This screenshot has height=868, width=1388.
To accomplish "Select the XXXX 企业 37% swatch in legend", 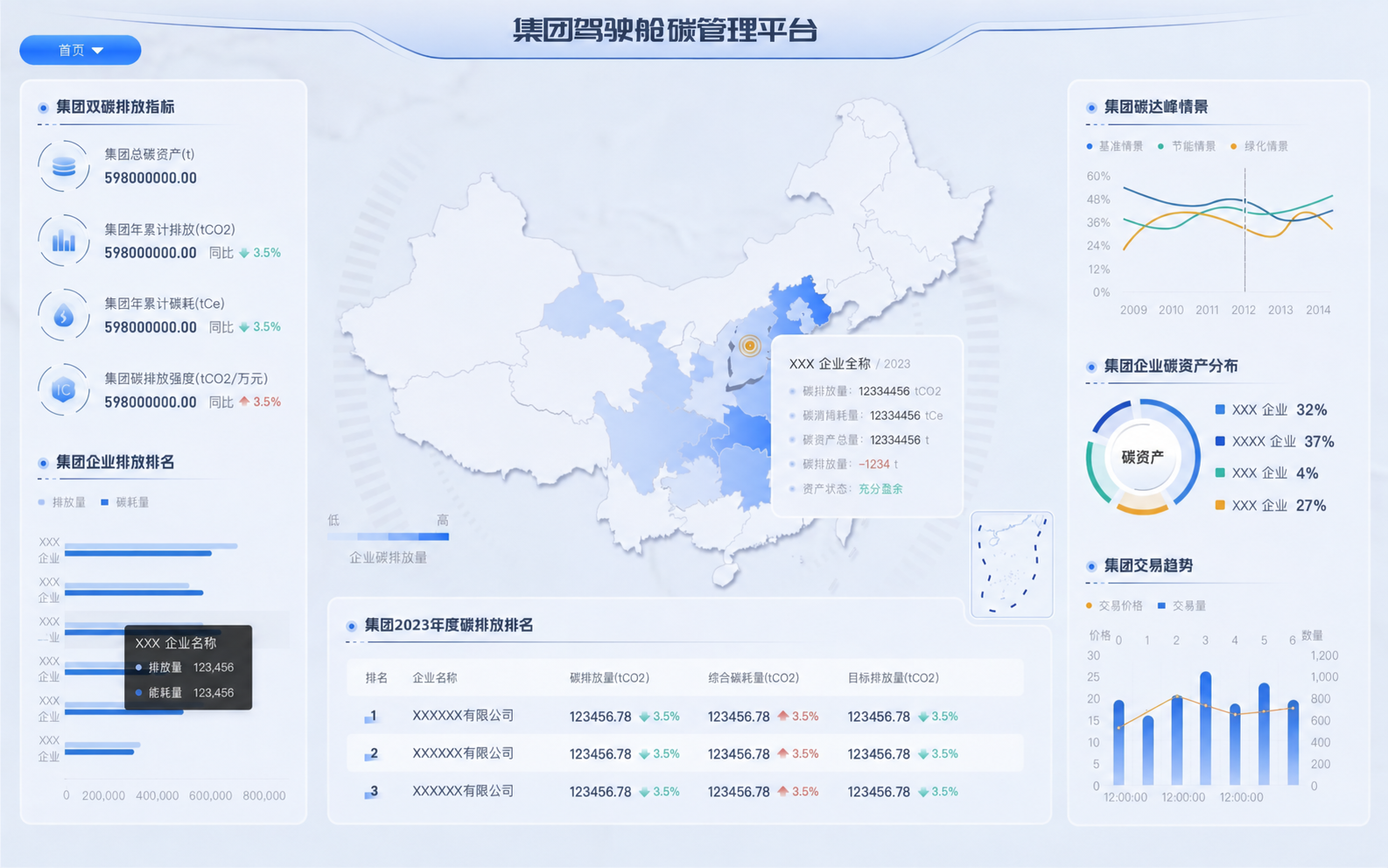I will (1220, 441).
